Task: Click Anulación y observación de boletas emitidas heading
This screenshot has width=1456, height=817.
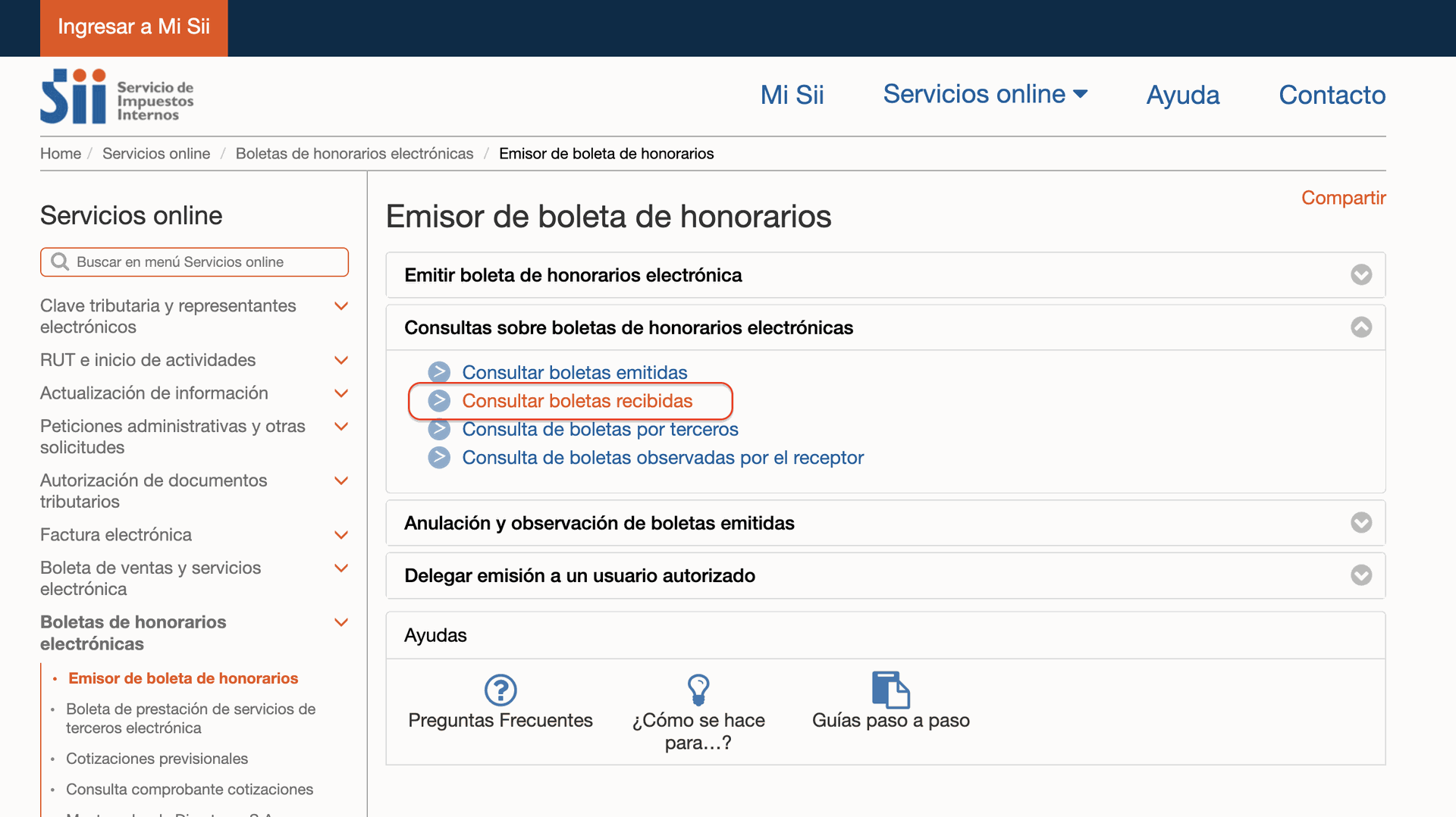Action: point(599,523)
